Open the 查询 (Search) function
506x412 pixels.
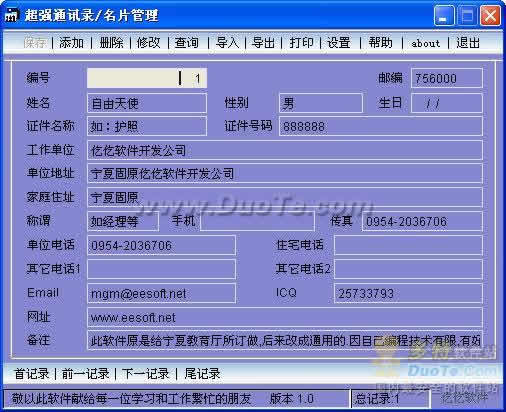pyautogui.click(x=187, y=43)
